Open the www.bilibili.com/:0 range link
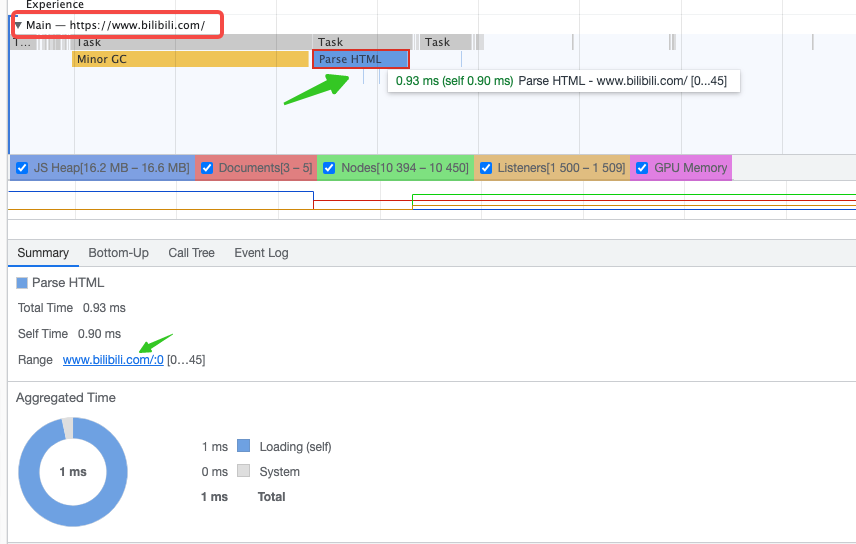Viewport: 856px width, 544px height. (113, 360)
